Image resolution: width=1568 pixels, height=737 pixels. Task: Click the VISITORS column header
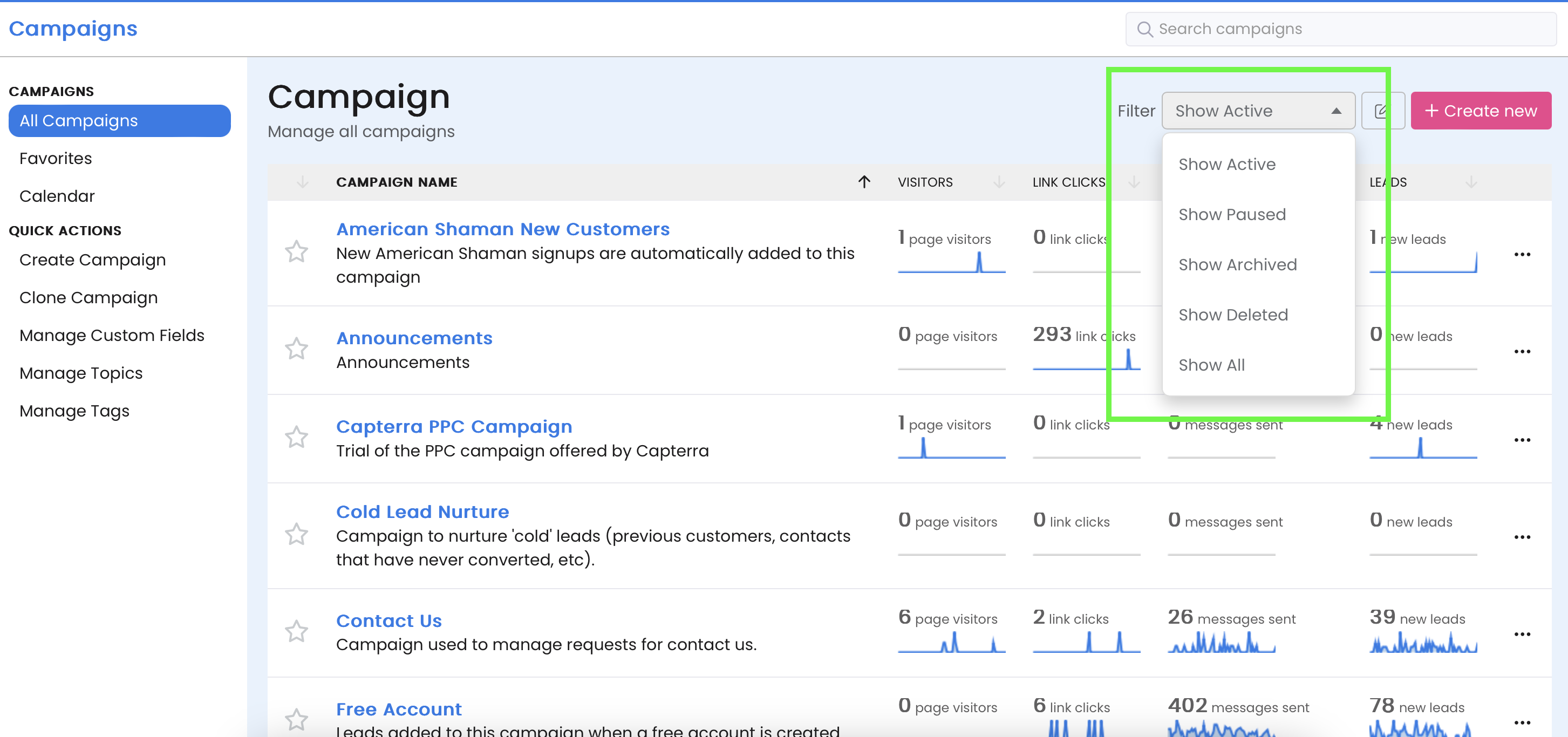pos(925,182)
